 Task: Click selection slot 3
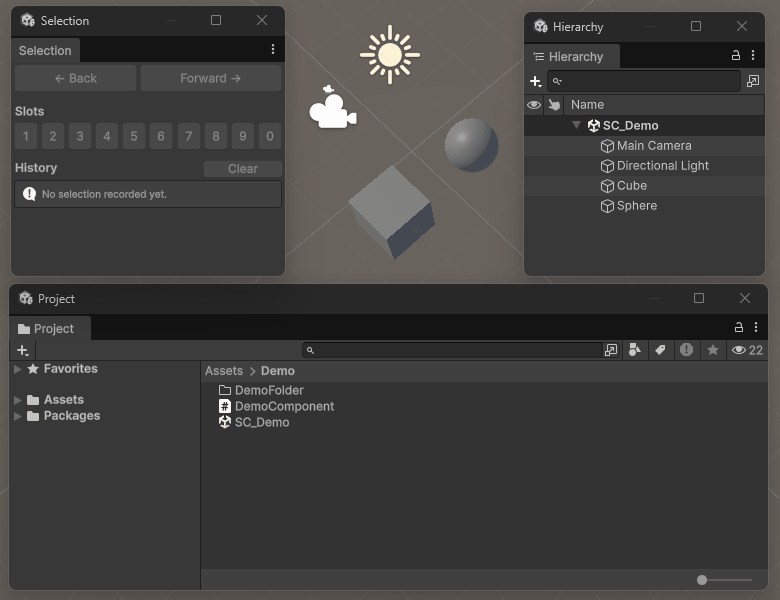(x=80, y=136)
